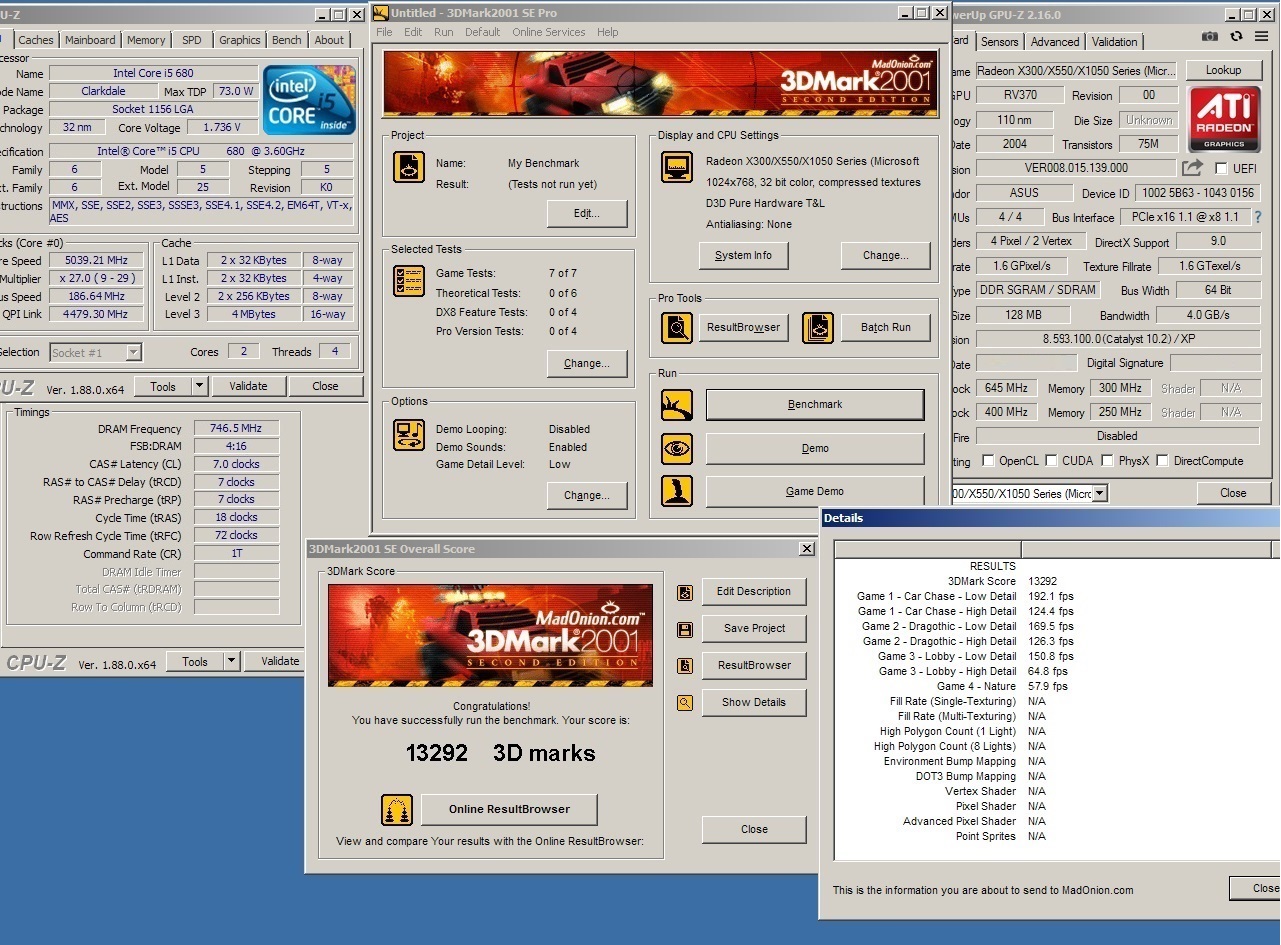Toggle the OpenCL checkbox
Screen dimensions: 1281x945
[988, 461]
